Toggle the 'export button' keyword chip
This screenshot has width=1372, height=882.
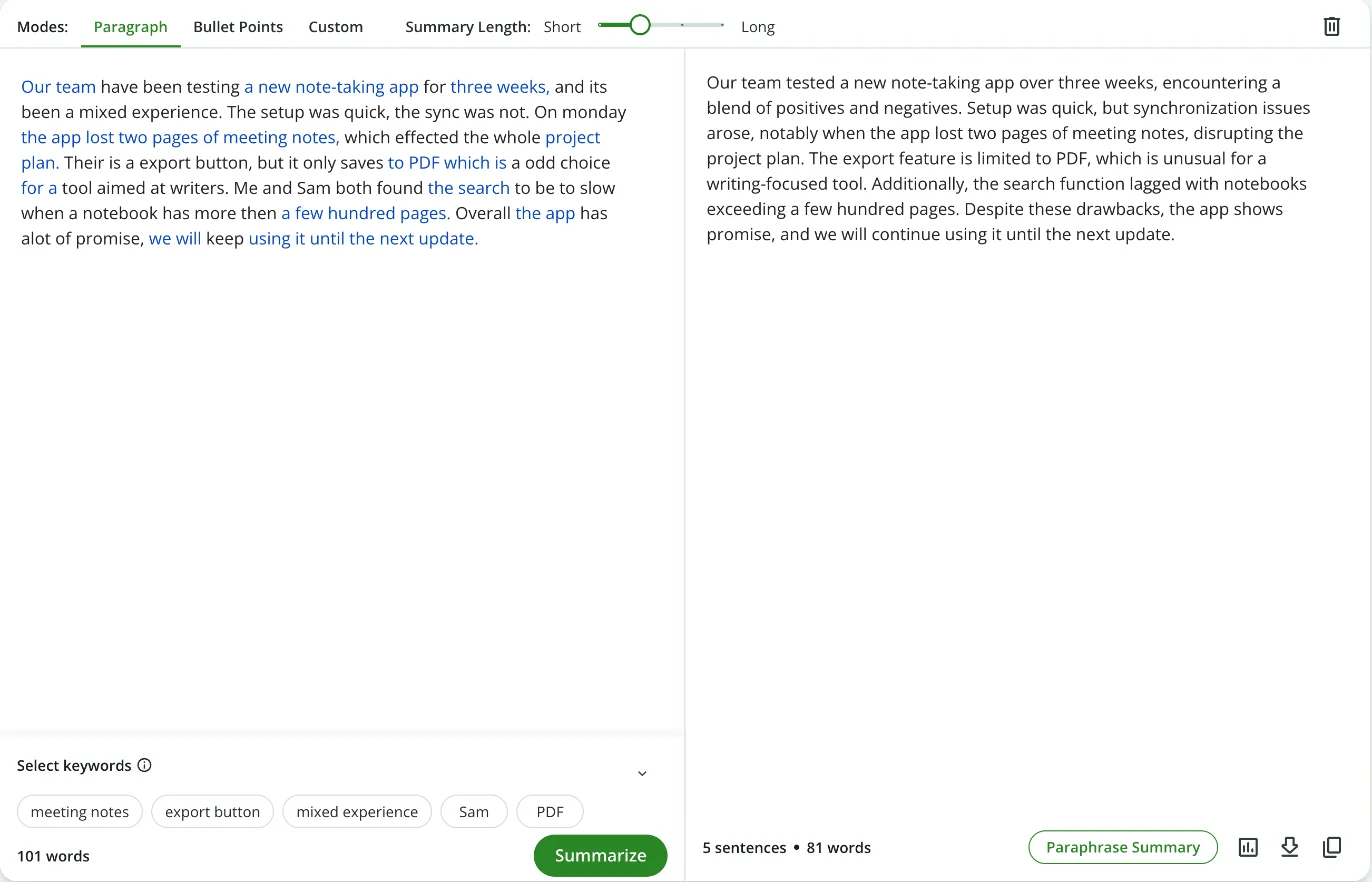pos(212,812)
